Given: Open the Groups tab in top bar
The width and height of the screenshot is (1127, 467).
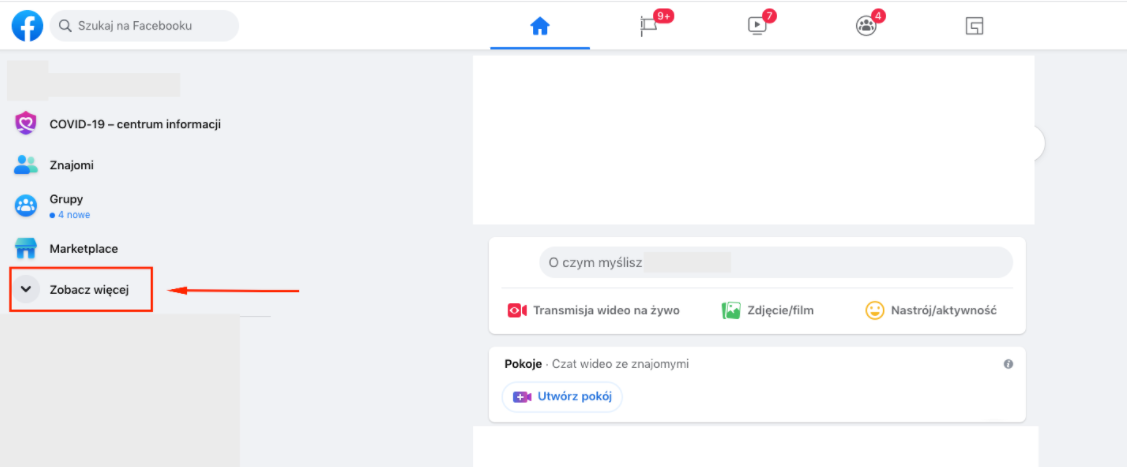Looking at the screenshot, I should click(865, 27).
